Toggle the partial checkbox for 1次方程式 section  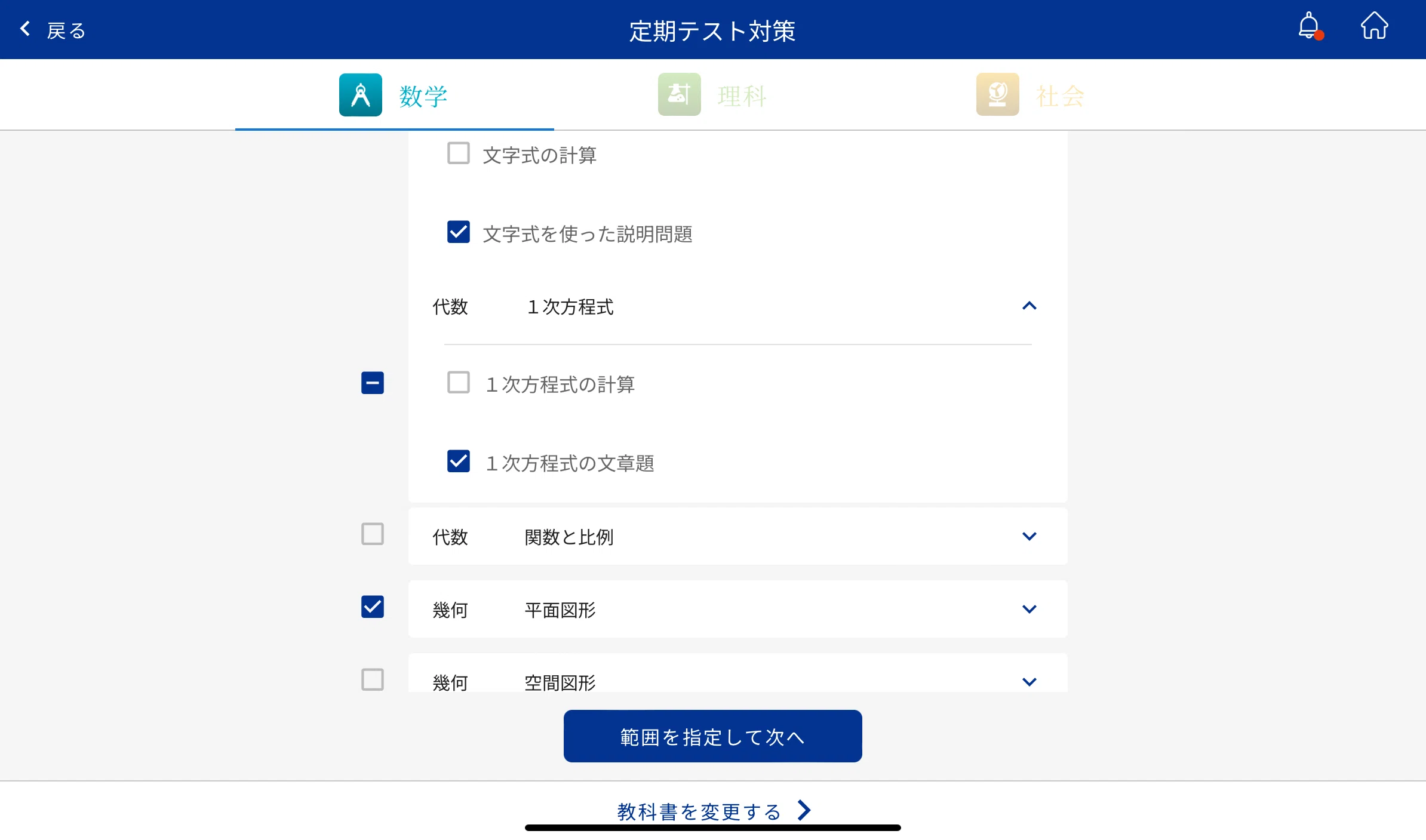point(373,383)
